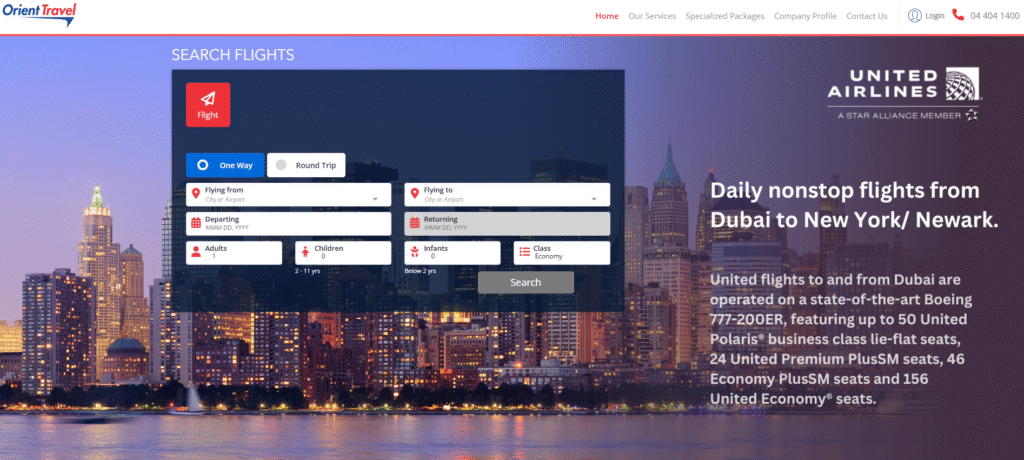This screenshot has height=460, width=1024.
Task: Click the 2 - 11 yrs note
Action: point(308,271)
